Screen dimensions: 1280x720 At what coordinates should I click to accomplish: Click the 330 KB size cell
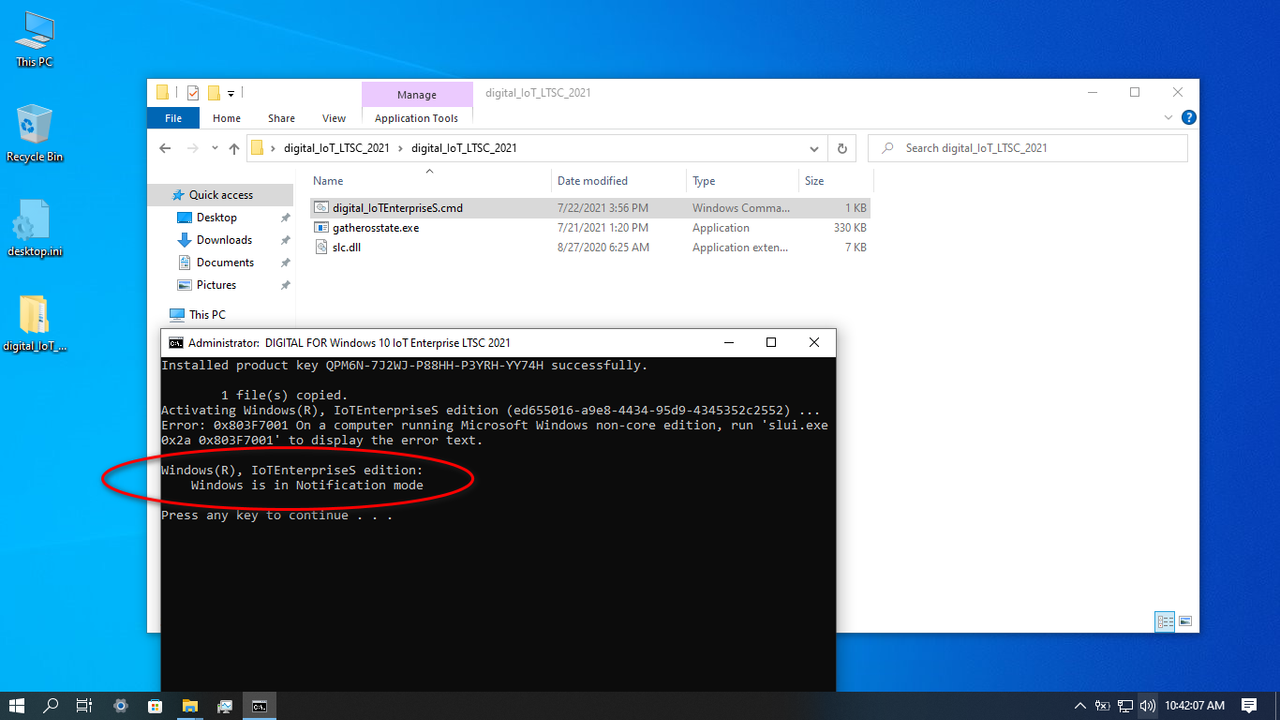point(849,227)
